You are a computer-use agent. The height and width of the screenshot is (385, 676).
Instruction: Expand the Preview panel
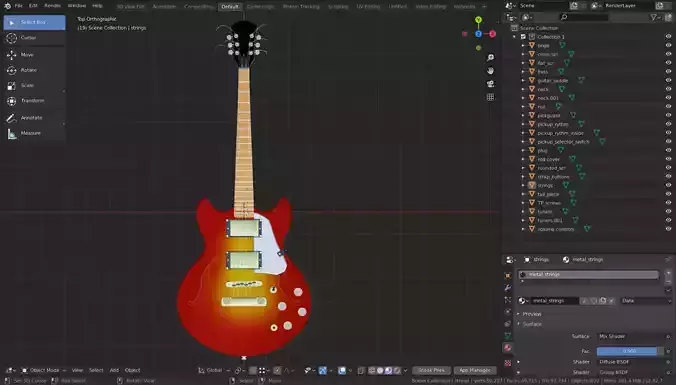532,314
